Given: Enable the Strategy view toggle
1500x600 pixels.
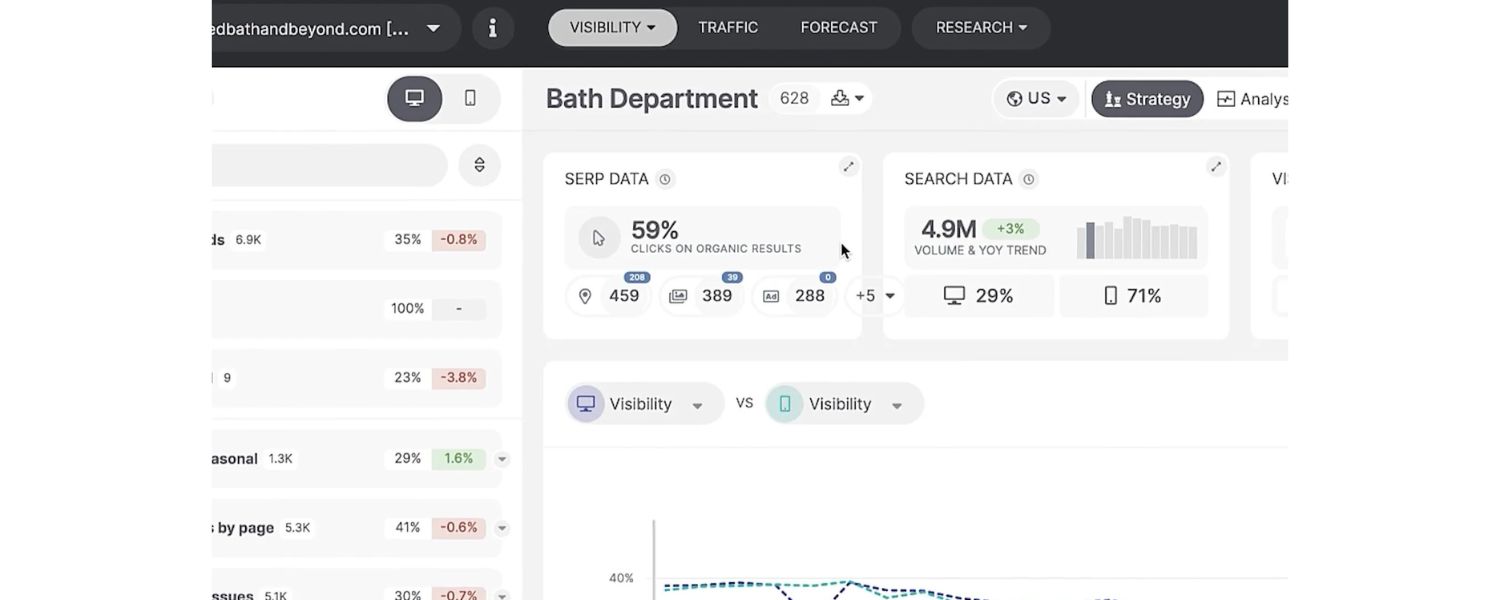Looking at the screenshot, I should pos(1147,99).
